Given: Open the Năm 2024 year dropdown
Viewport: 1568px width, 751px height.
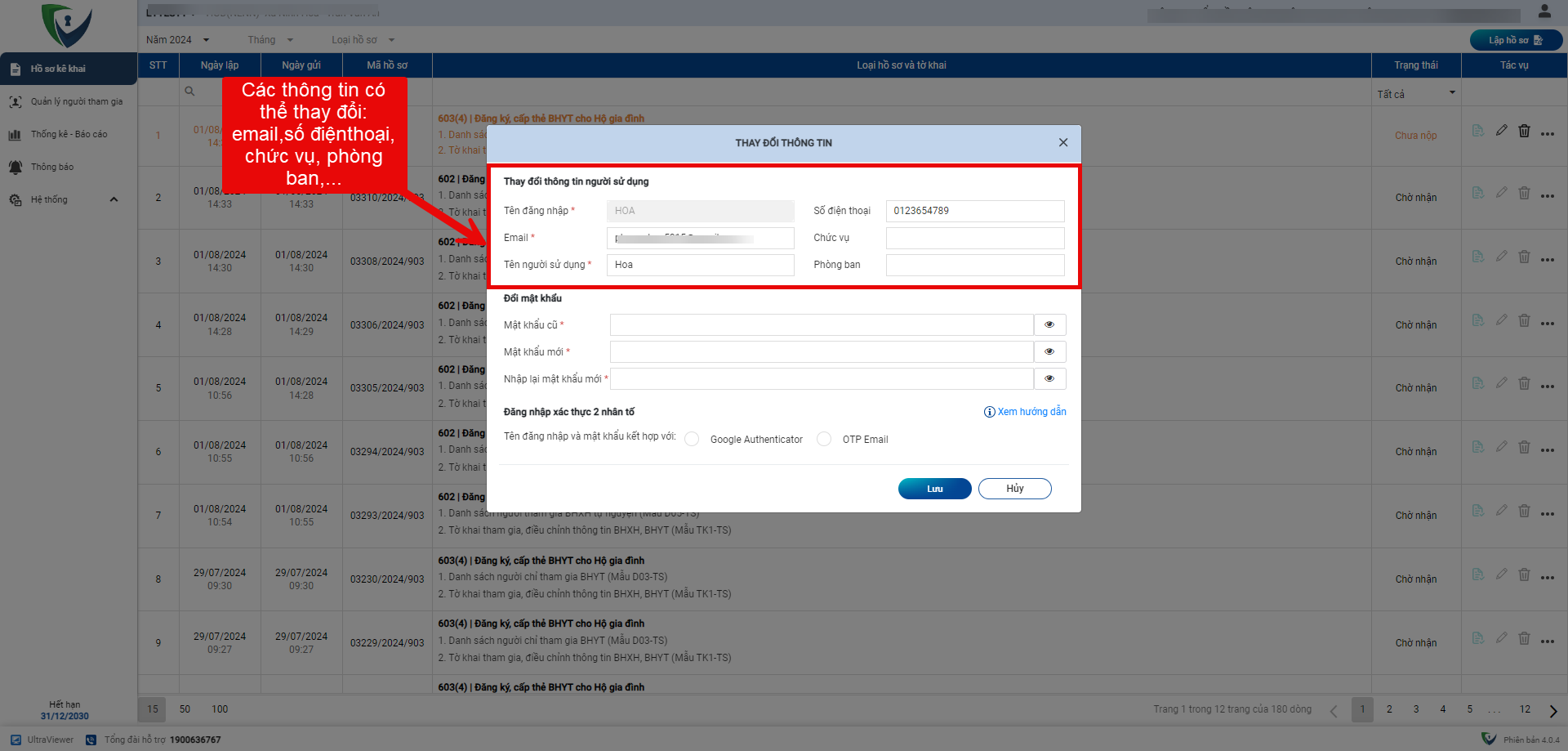Looking at the screenshot, I should (178, 40).
